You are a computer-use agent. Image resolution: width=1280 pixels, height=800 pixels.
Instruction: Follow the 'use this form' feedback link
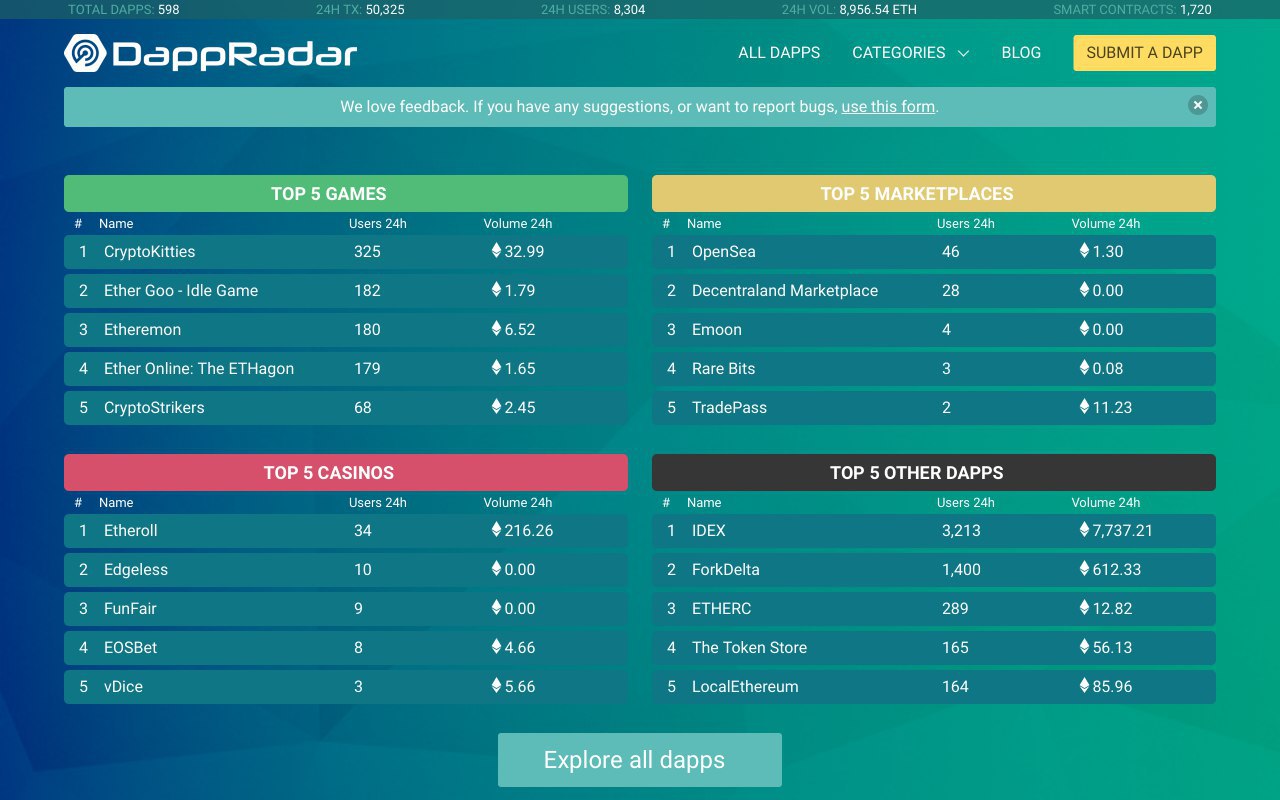888,107
